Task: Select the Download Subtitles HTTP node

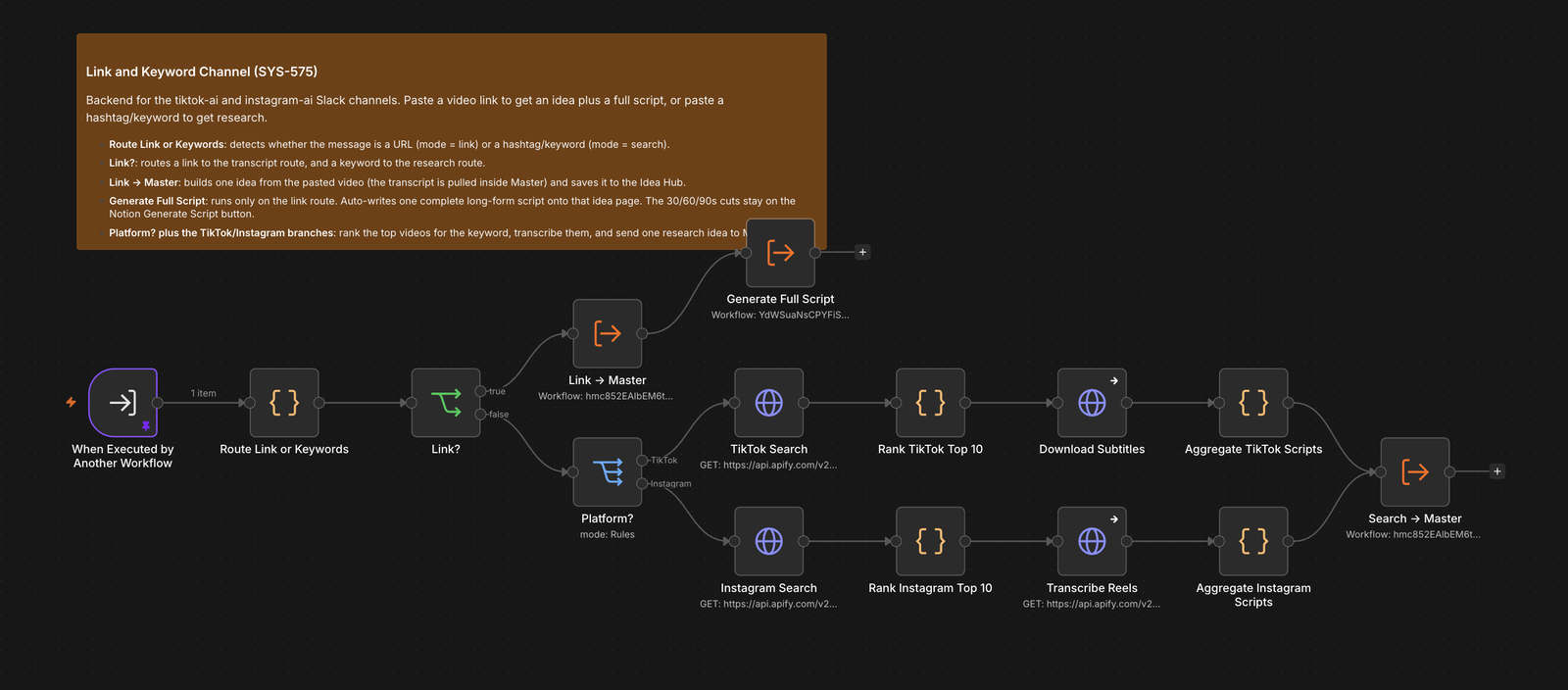Action: 1093,403
